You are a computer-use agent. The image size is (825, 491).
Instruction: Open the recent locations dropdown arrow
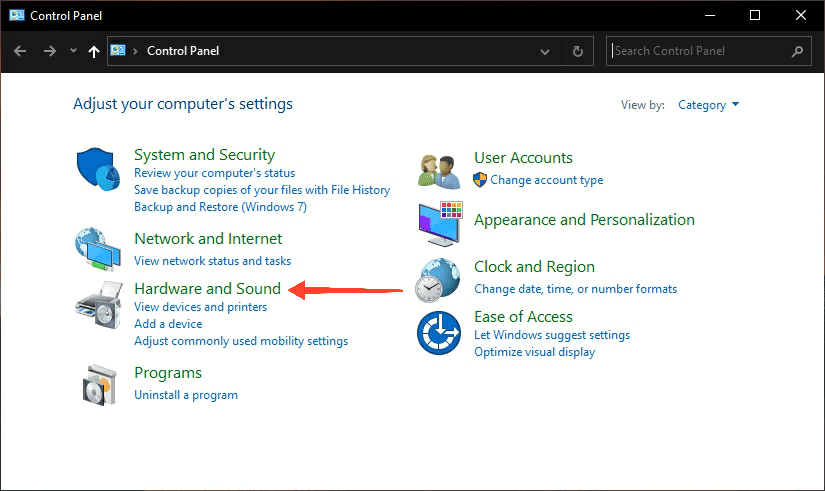(x=73, y=51)
